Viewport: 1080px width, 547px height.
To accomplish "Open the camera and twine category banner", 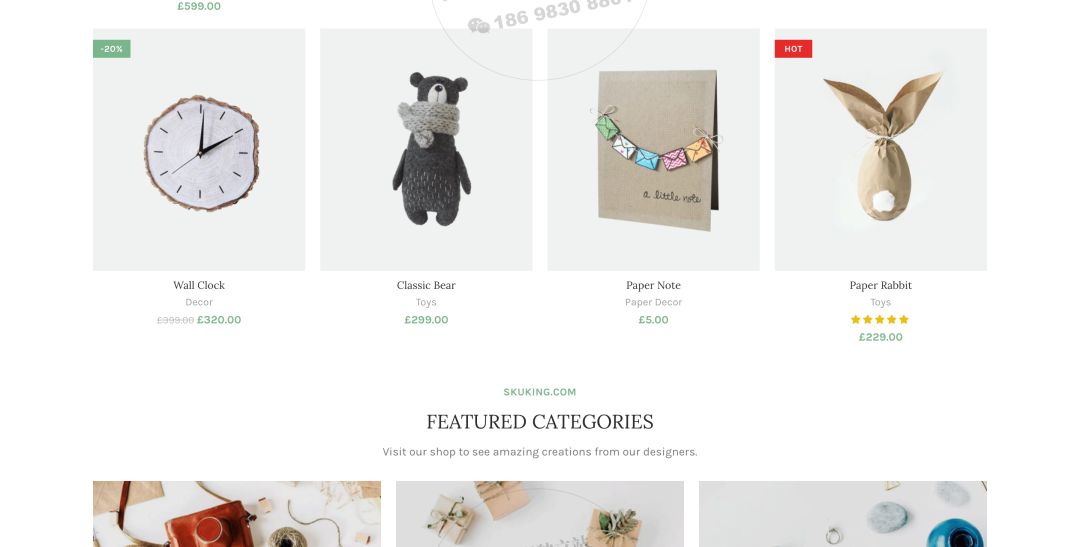I will (237, 514).
